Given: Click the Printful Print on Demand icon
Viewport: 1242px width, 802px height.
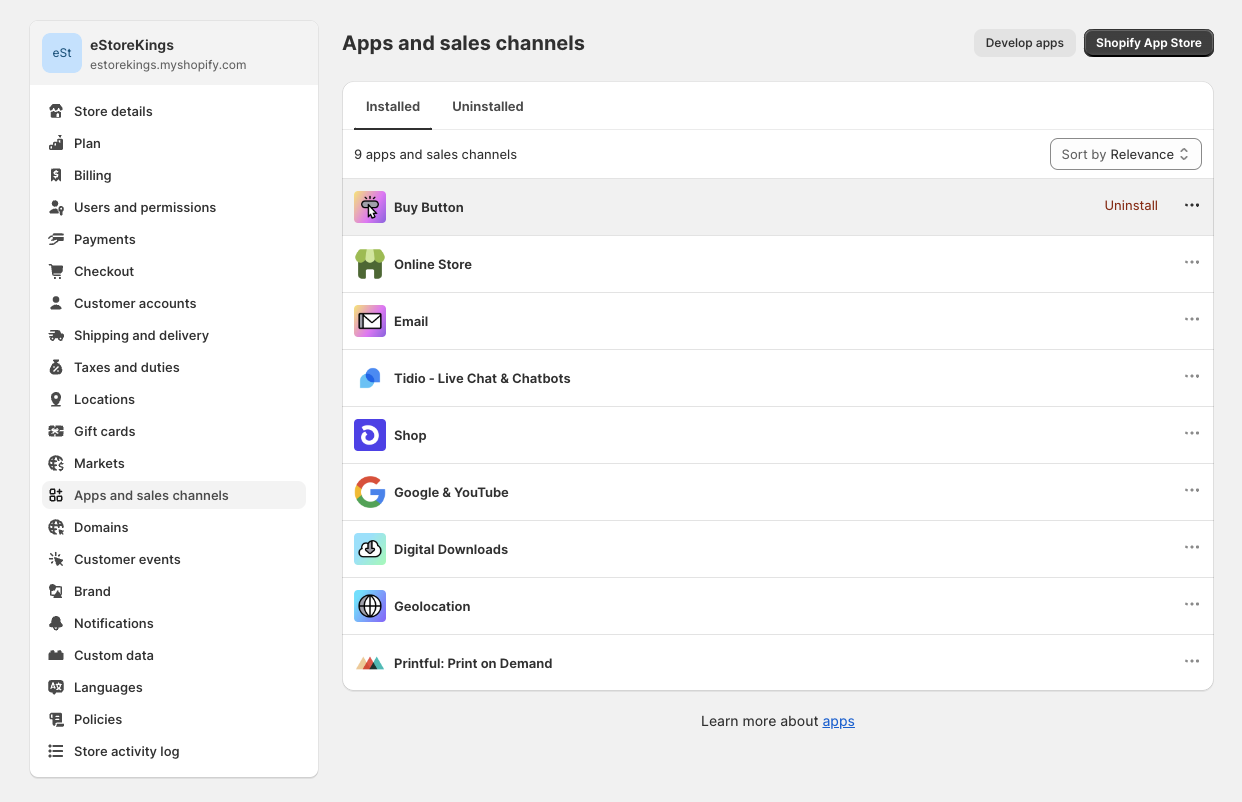Looking at the screenshot, I should pos(369,662).
